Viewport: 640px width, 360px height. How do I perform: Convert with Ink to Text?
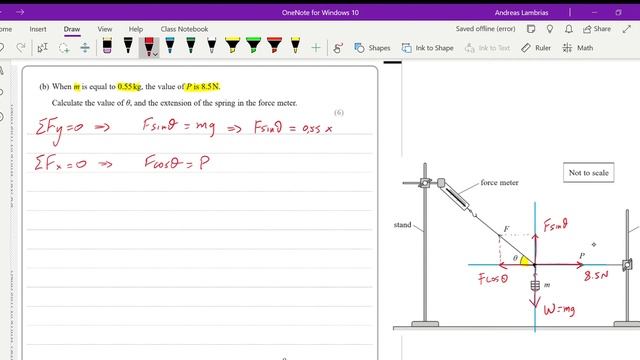coord(487,48)
